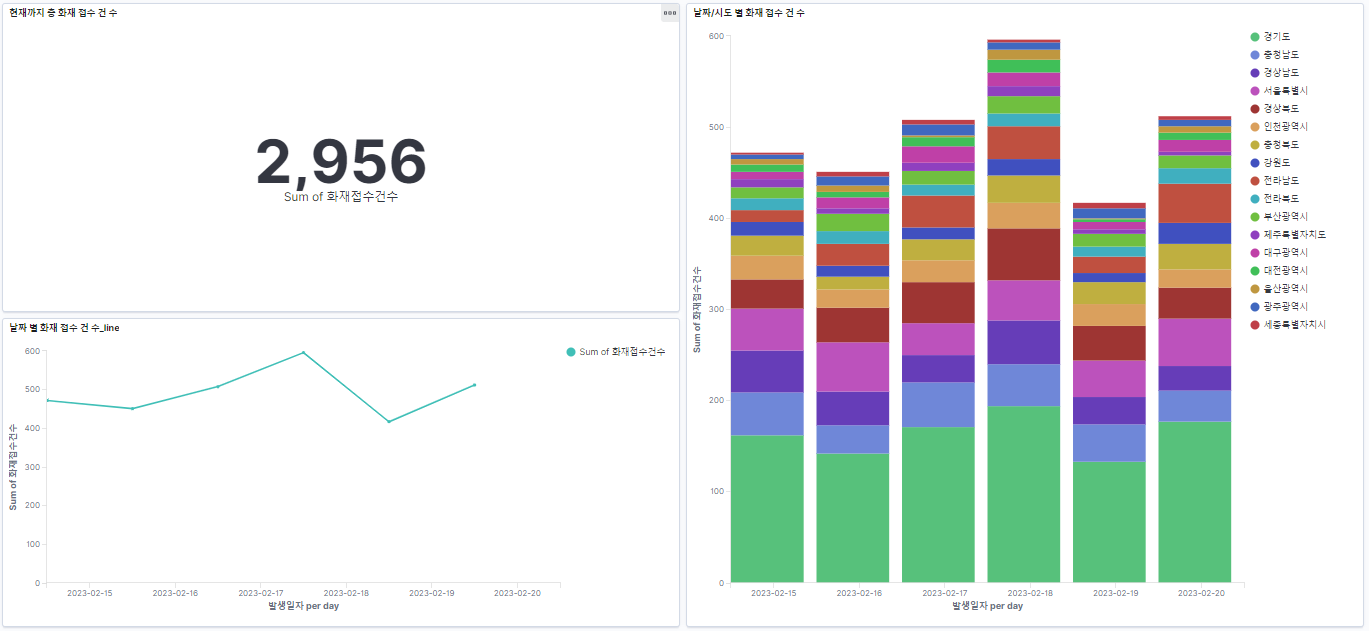Click the last line chart data point
This screenshot has width=1369, height=631.
click(474, 385)
